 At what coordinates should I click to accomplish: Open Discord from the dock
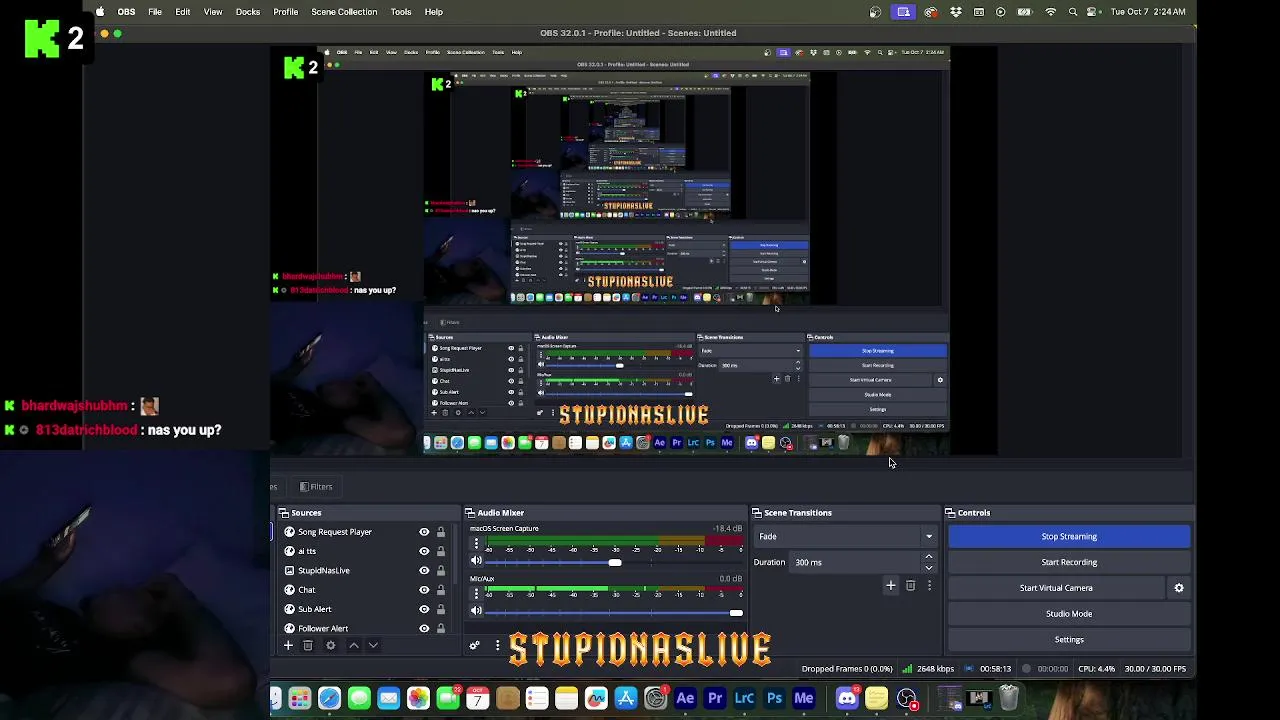click(847, 698)
